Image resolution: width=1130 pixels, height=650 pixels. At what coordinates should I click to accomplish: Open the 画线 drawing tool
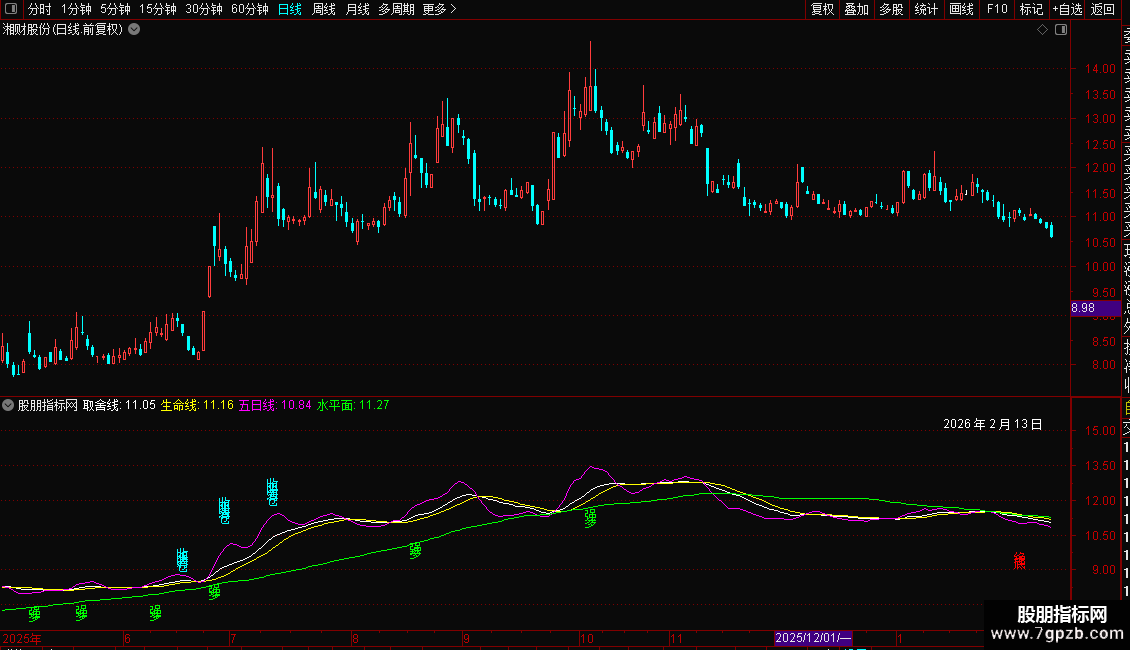point(961,10)
